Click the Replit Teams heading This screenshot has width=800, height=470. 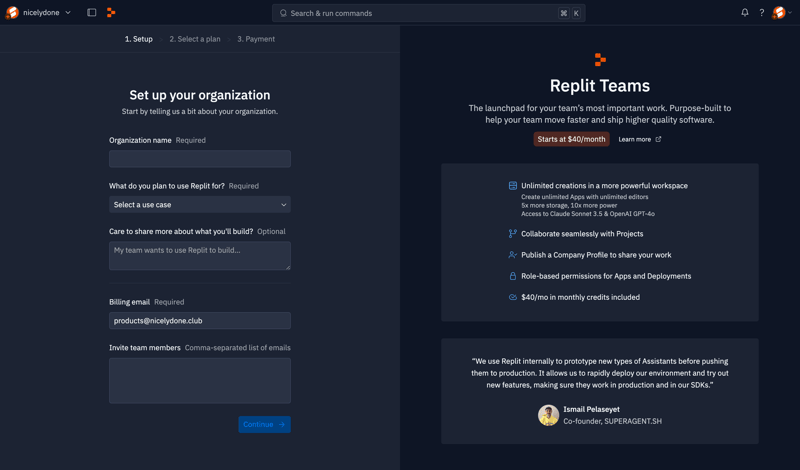600,86
